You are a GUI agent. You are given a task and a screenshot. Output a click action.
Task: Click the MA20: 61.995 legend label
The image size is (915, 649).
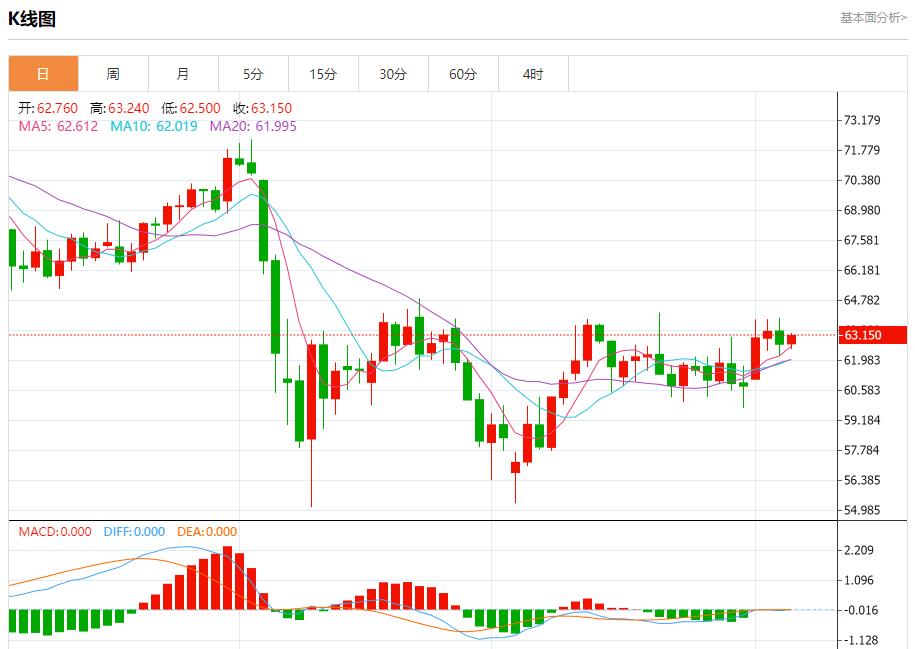[253, 126]
